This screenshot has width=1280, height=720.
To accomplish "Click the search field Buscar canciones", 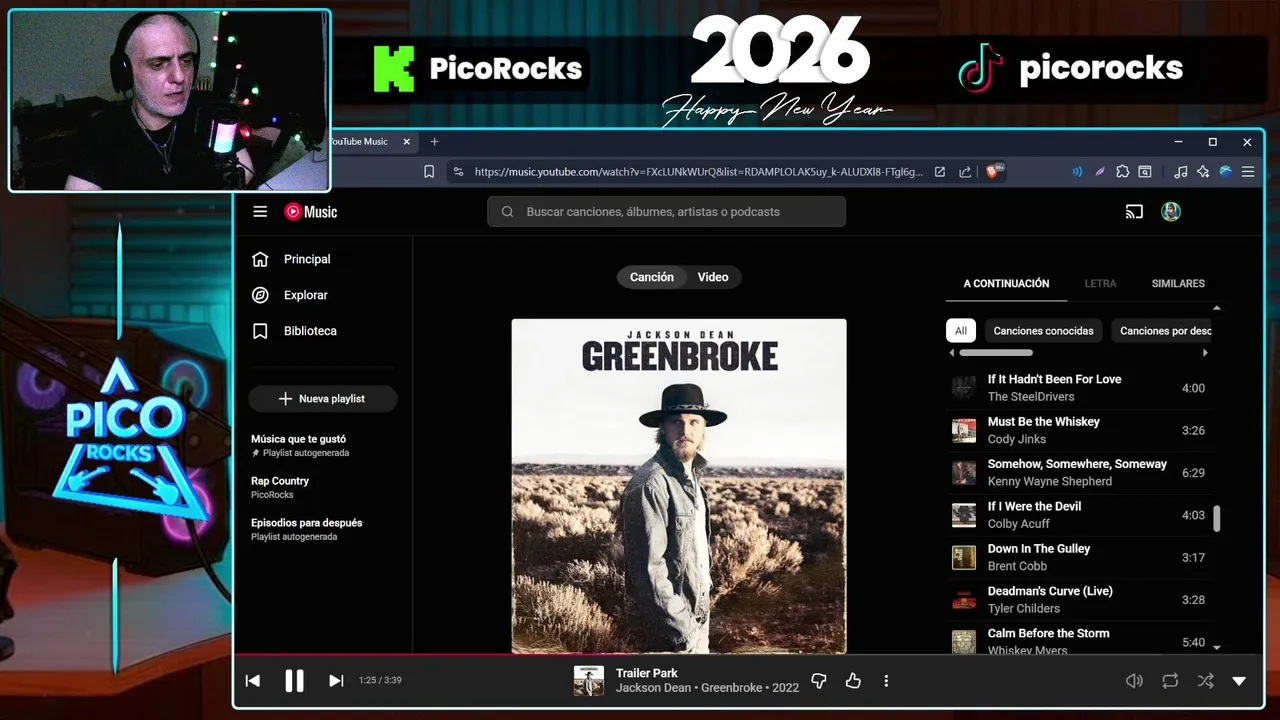I will pos(667,212).
